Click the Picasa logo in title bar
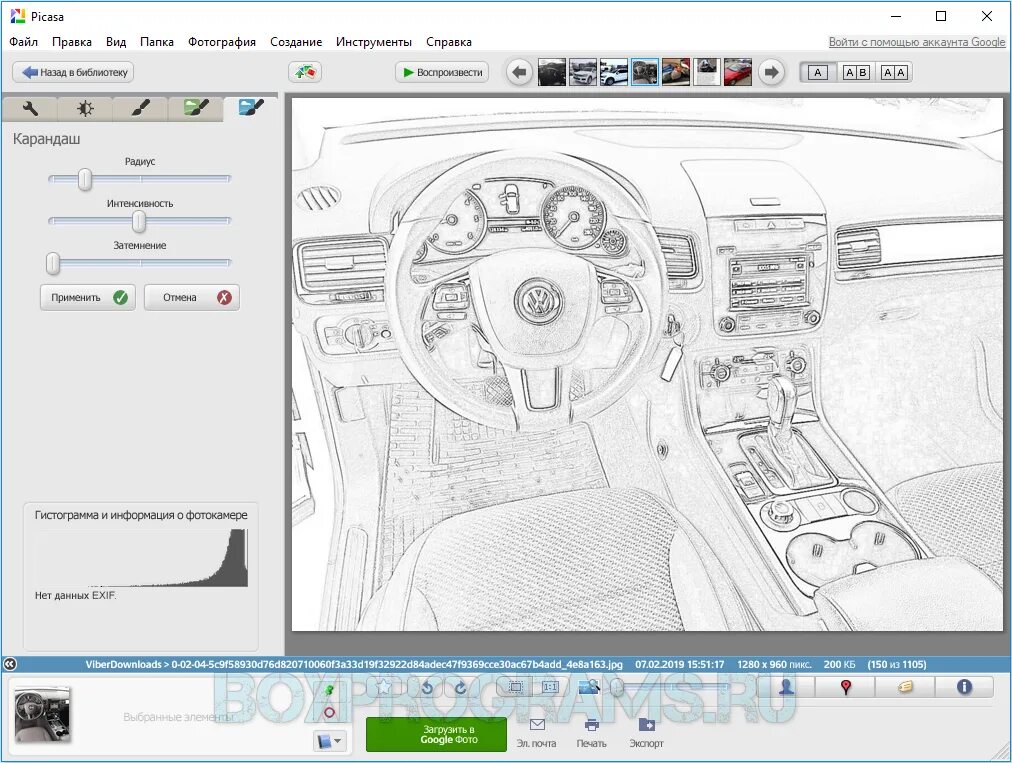Screen dimensions: 1012x763 click(17, 16)
